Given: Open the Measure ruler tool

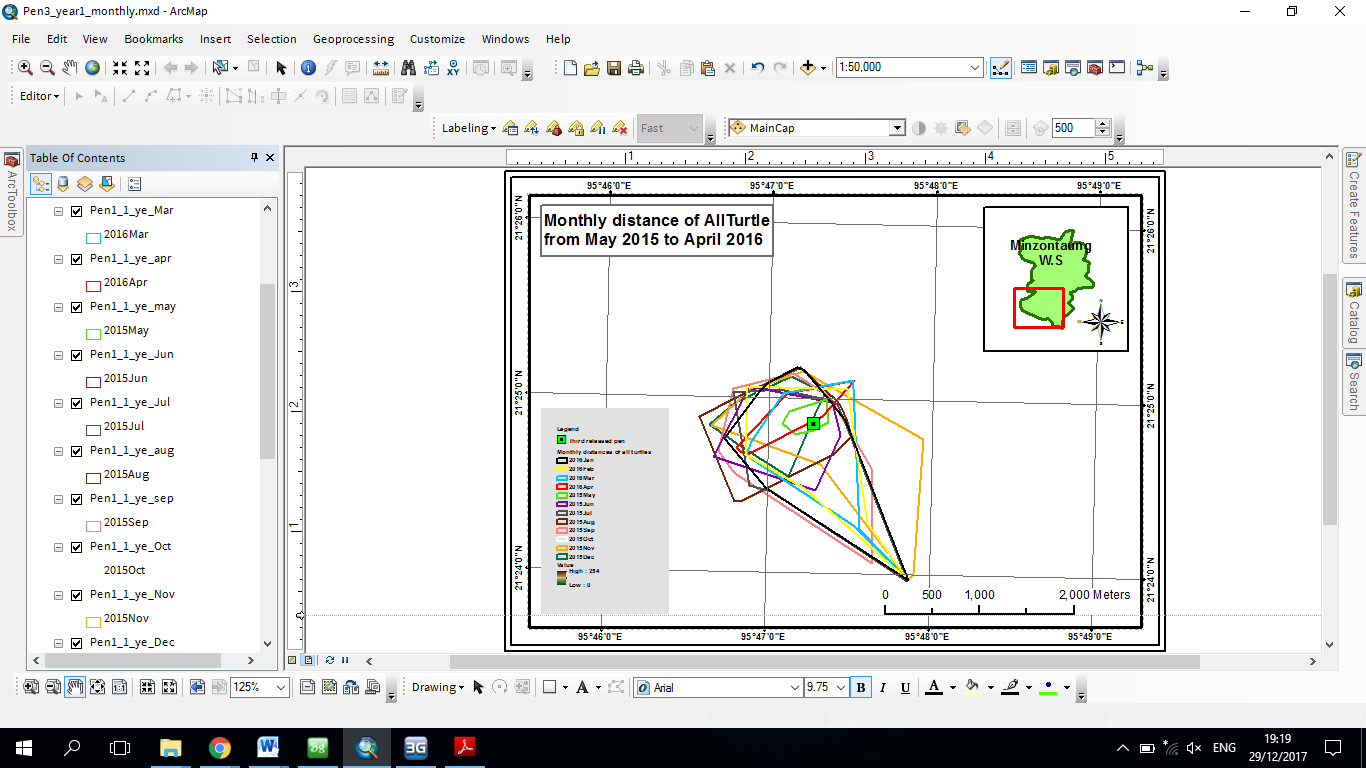Looking at the screenshot, I should click(380, 68).
